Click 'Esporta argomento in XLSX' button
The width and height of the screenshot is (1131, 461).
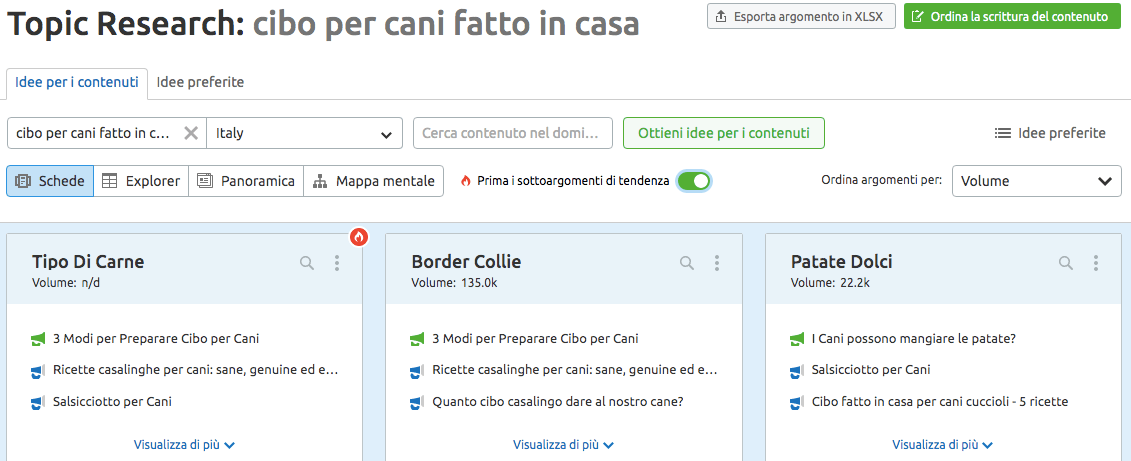point(801,17)
